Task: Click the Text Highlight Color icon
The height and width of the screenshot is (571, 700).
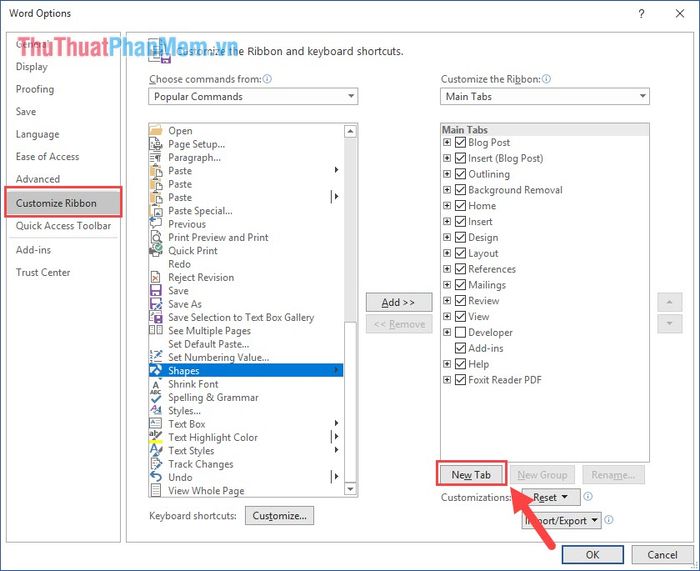Action: pos(156,437)
